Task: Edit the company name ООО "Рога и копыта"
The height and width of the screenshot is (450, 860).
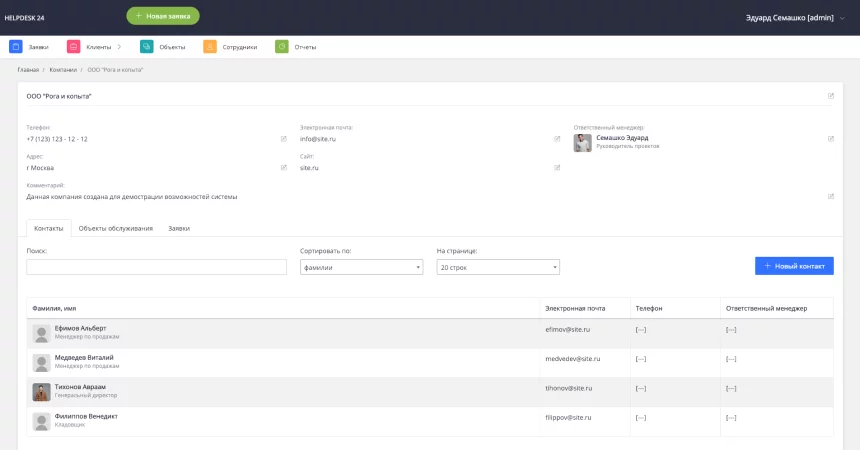Action: (831, 96)
